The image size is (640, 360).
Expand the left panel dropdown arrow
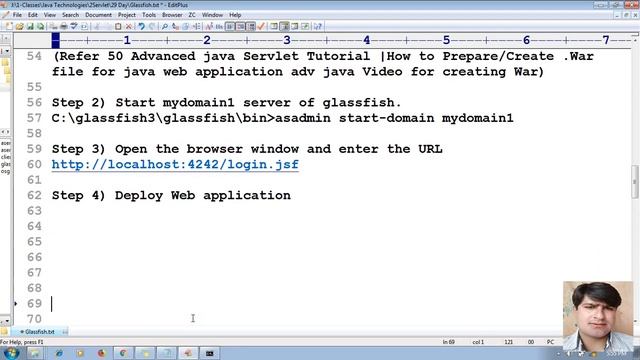click(7, 51)
